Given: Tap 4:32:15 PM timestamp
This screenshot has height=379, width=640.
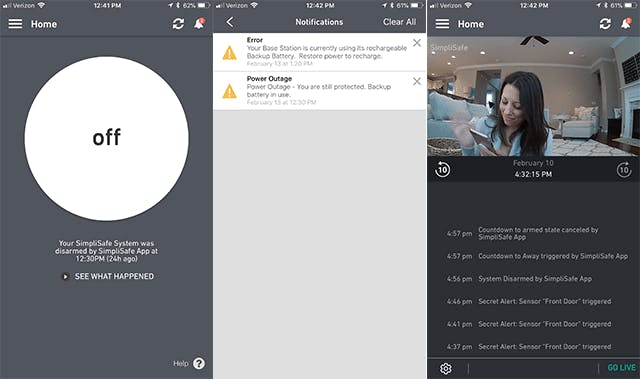Looking at the screenshot, I should pyautogui.click(x=533, y=174).
